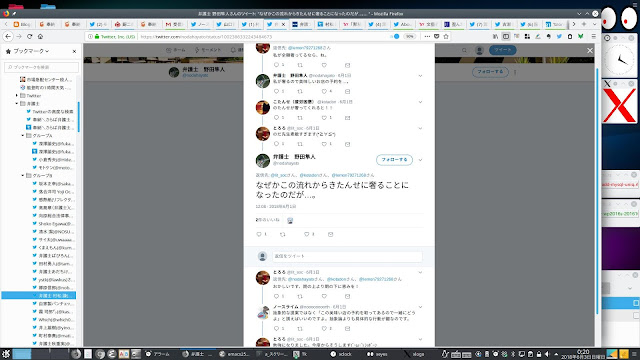Open the main tweet's options chevron
The width and height of the screenshot is (640, 360).
(x=420, y=160)
